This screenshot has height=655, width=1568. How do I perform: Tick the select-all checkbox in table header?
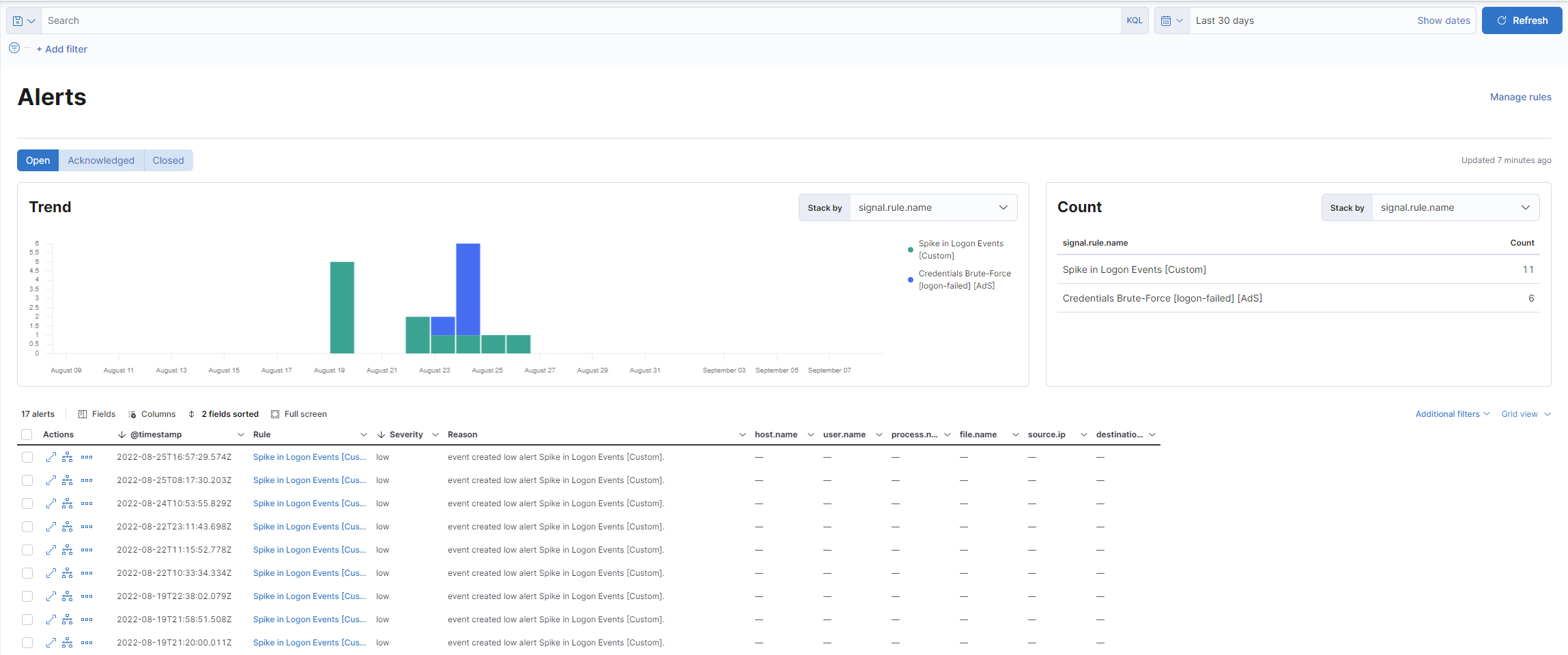tap(27, 435)
